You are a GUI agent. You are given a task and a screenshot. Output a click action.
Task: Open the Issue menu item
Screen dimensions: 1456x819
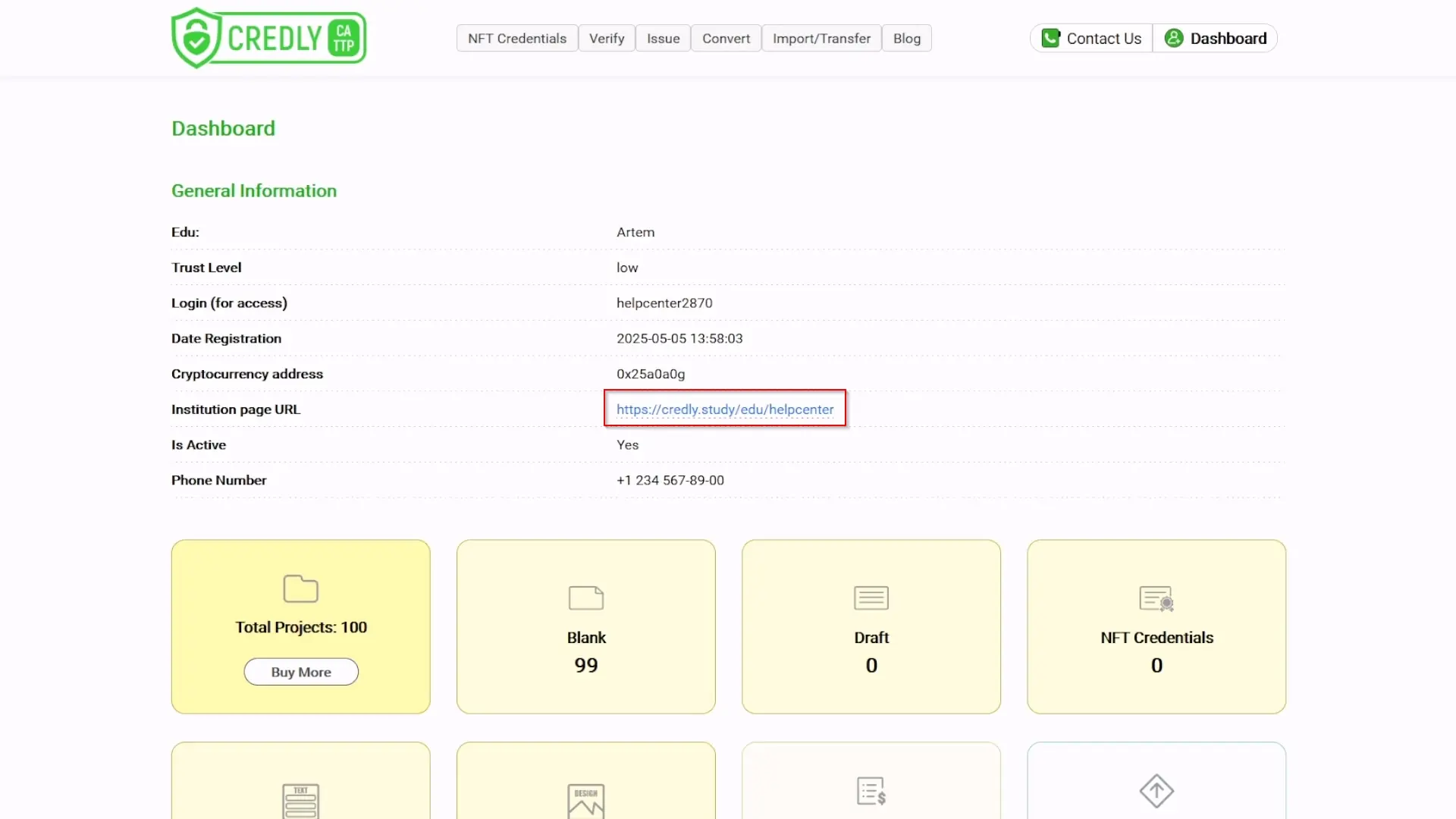click(x=663, y=38)
